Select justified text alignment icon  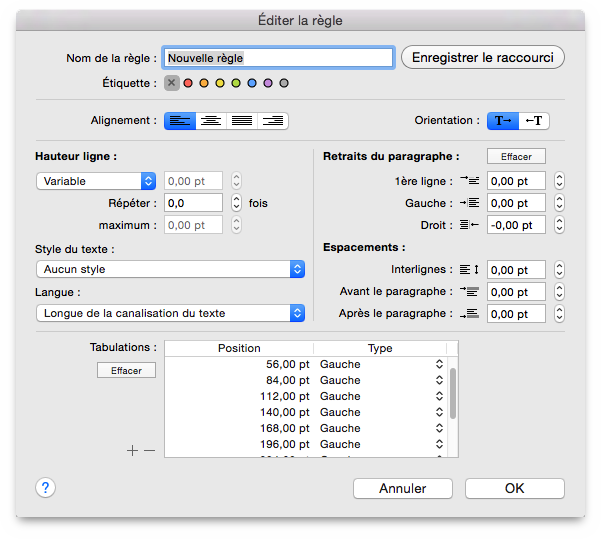point(242,121)
